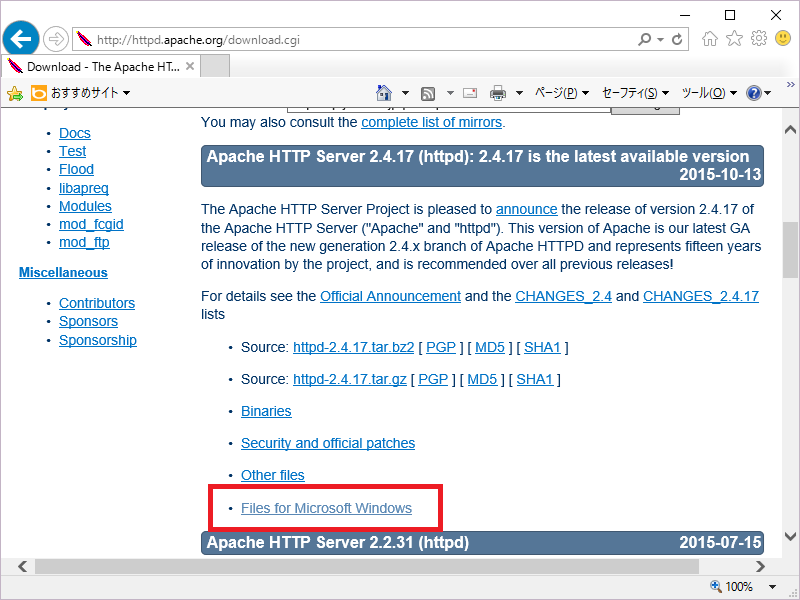
Task: Open the CHANGES_2.4.17 link
Action: click(x=701, y=296)
